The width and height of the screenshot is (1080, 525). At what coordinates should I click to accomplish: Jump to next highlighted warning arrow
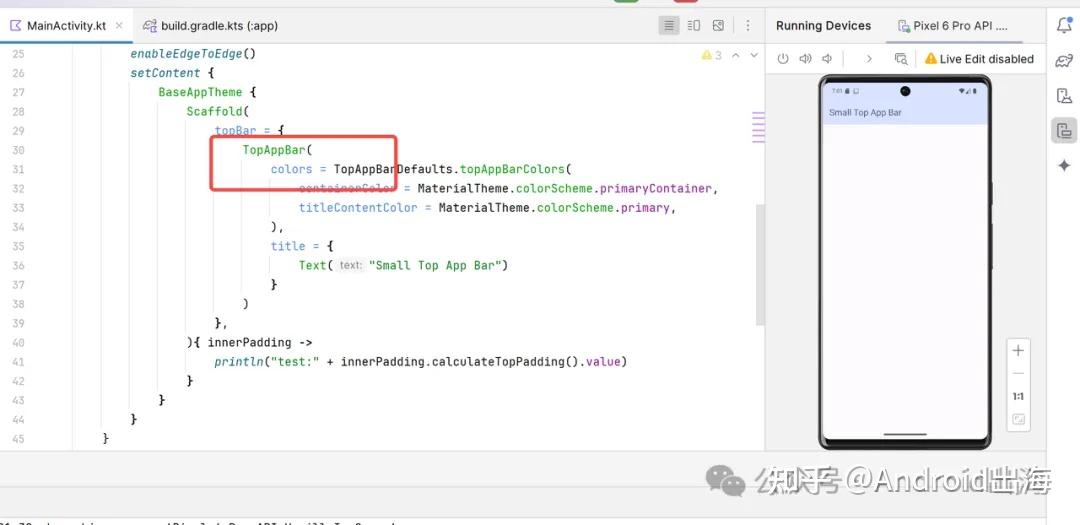(x=753, y=55)
